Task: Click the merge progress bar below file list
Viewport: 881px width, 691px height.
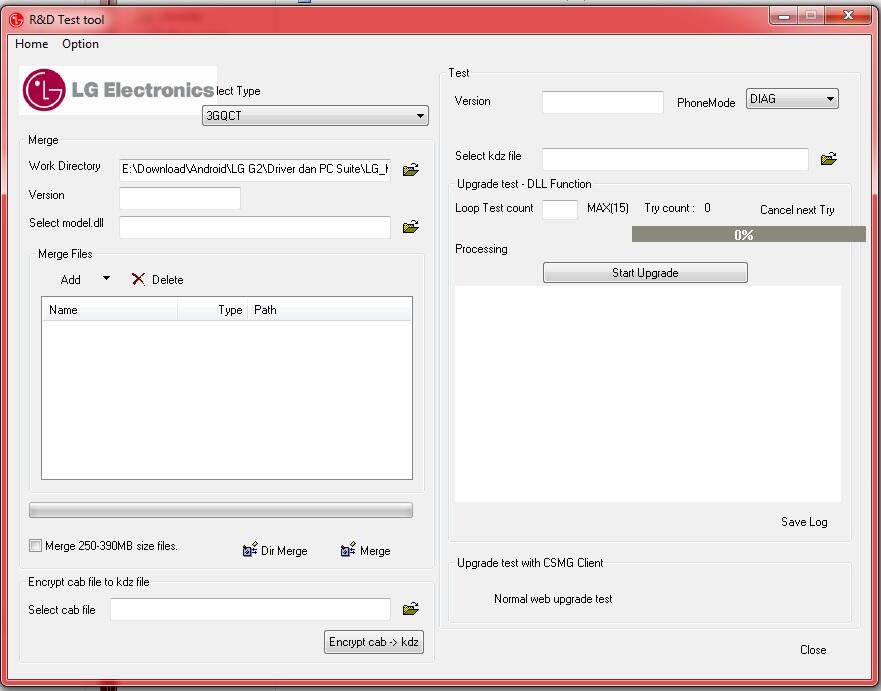Action: (221, 510)
